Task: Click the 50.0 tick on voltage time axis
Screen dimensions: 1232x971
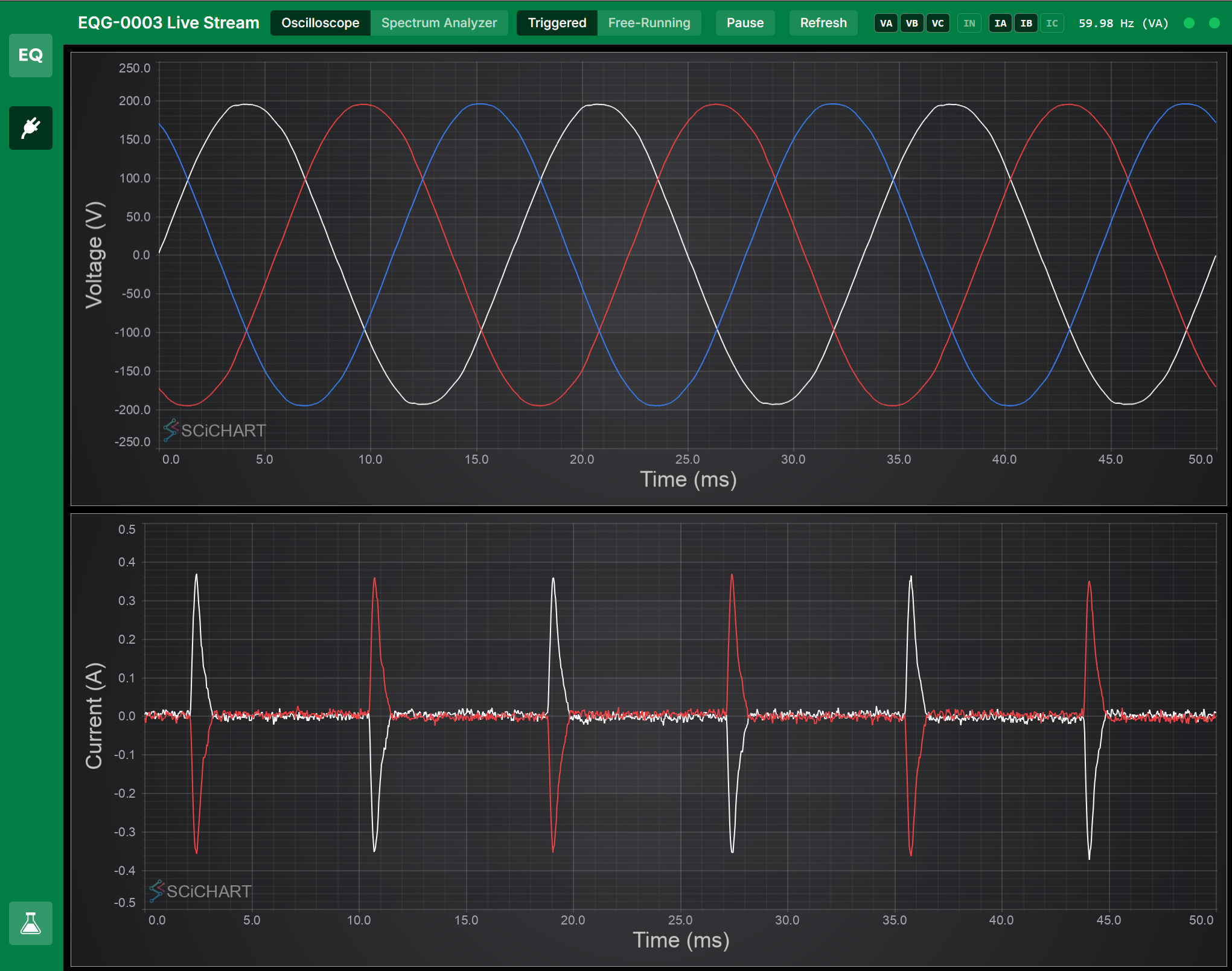Action: 1201,460
